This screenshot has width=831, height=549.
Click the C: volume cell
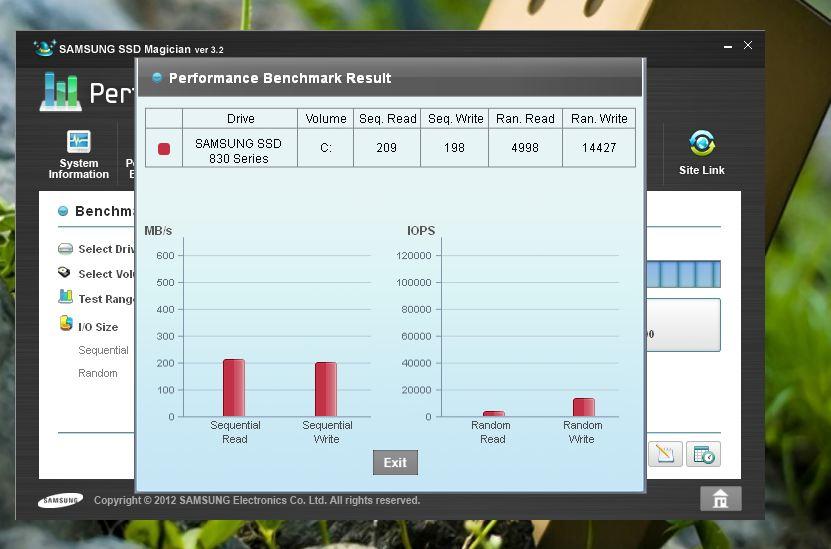325,148
